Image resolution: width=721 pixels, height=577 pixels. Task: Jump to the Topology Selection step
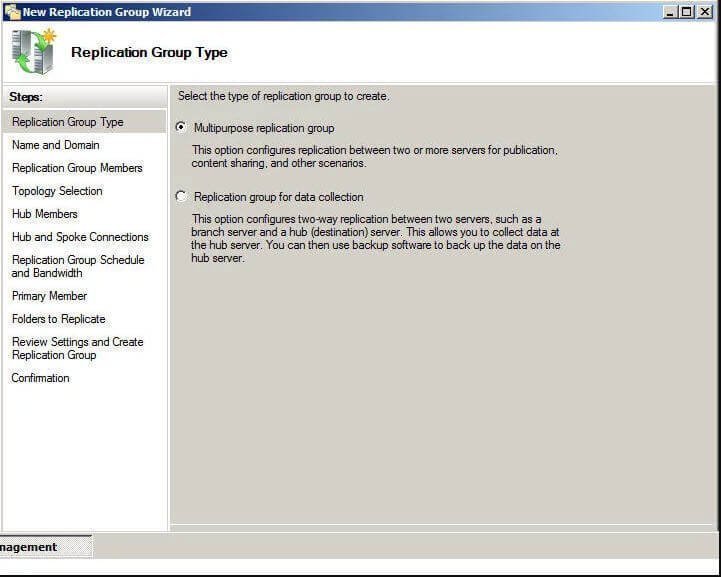pyautogui.click(x=57, y=191)
